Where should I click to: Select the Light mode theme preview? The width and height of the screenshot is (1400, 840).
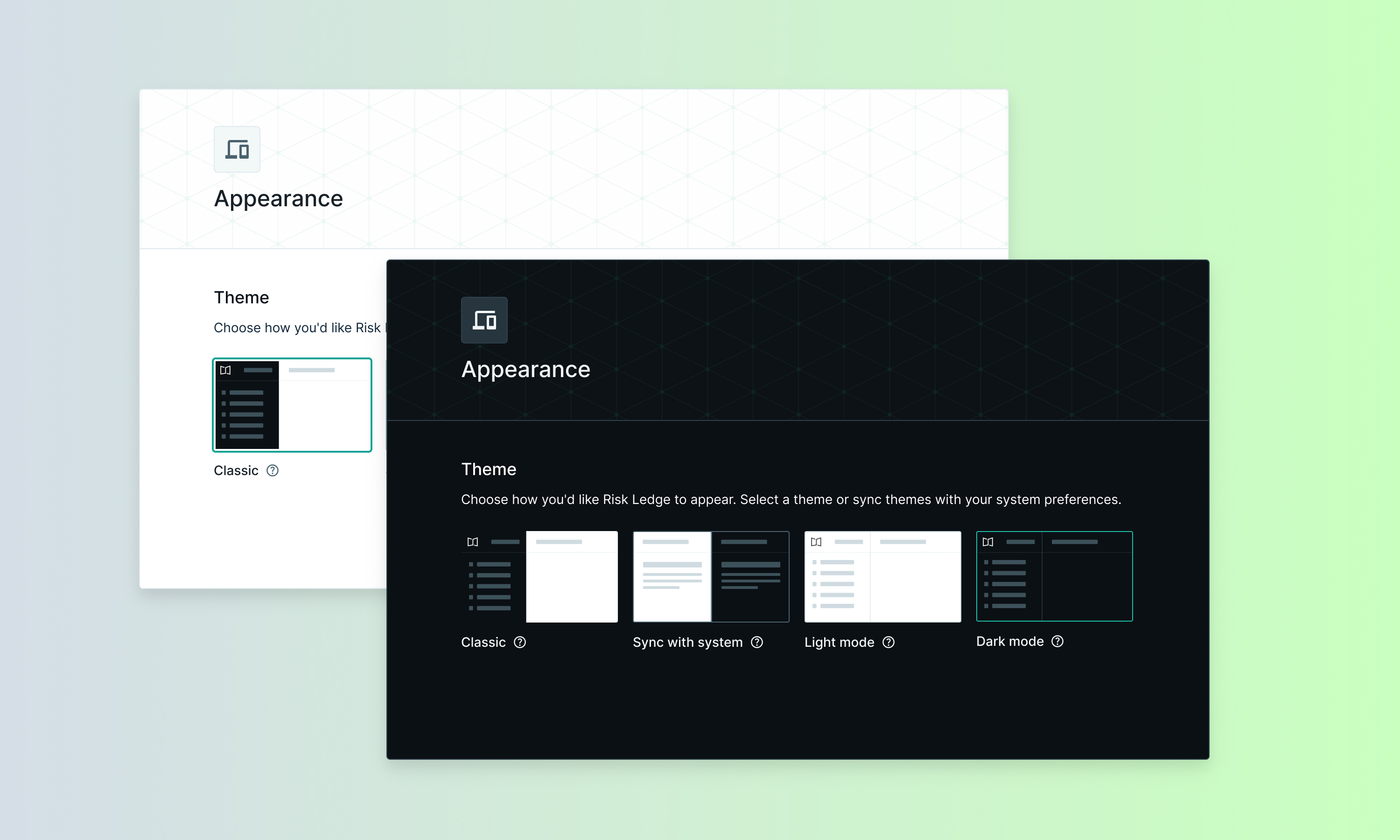point(882,576)
